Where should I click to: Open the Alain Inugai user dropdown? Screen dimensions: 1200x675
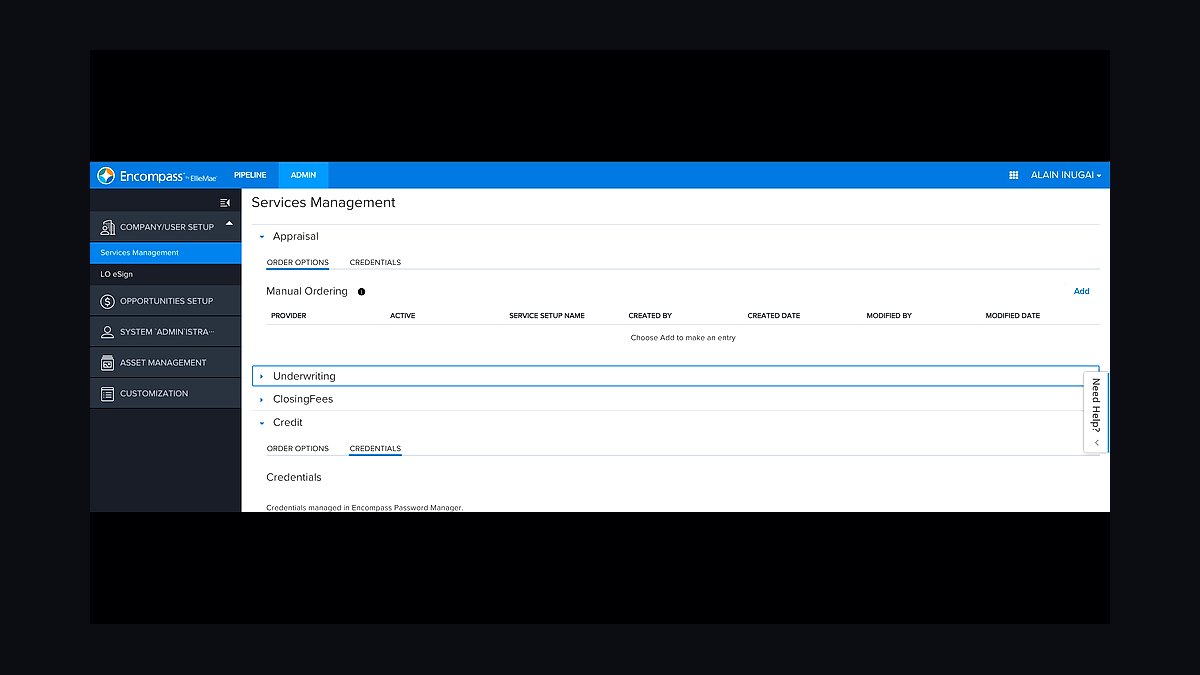[1066, 175]
